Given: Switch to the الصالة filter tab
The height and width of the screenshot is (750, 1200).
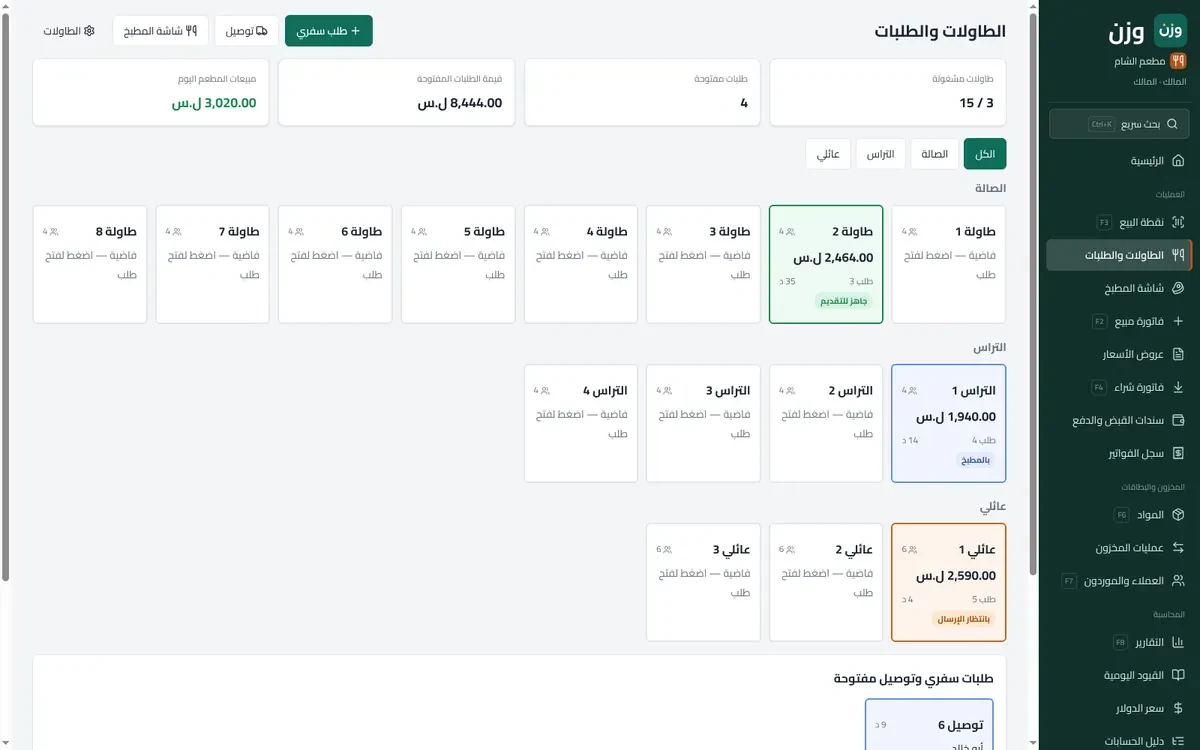Looking at the screenshot, I should coord(935,154).
